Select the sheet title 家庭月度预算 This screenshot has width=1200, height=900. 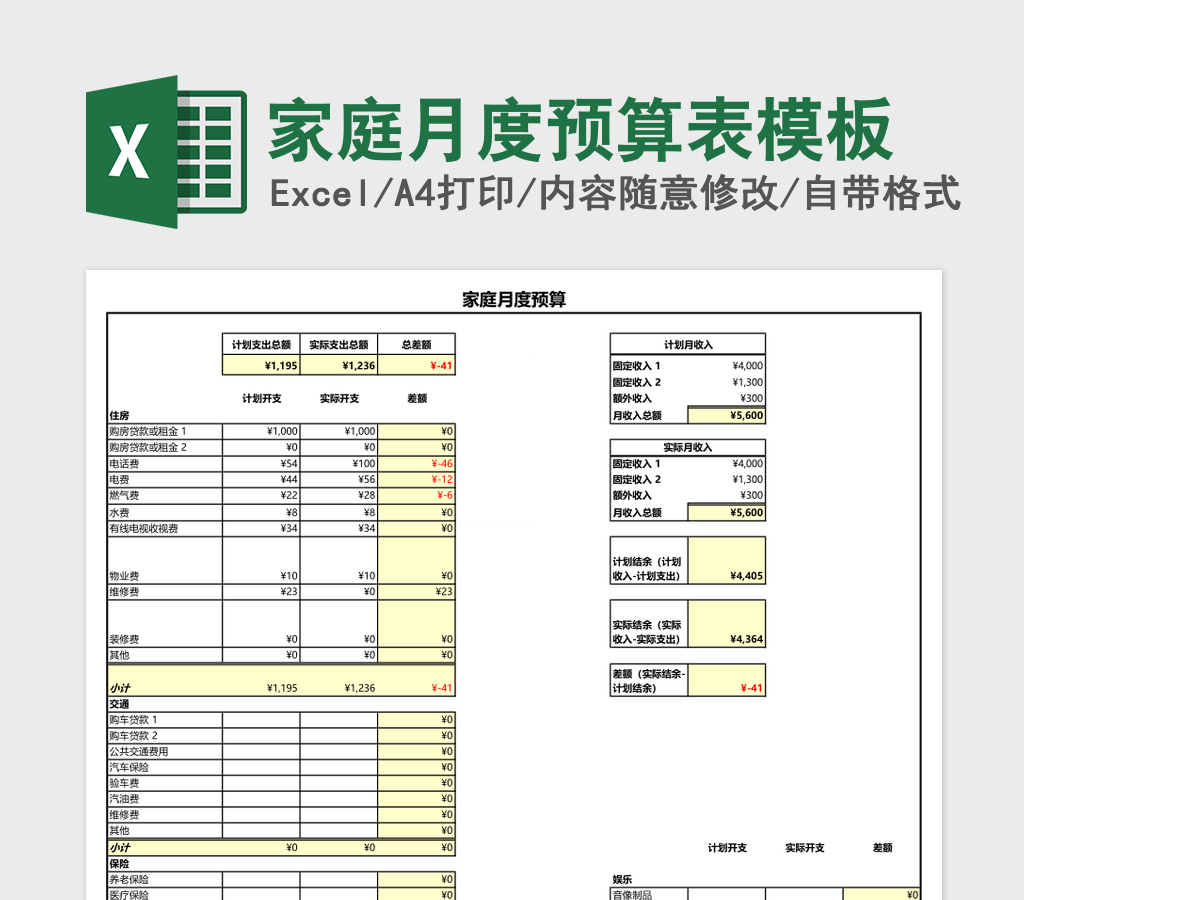514,299
